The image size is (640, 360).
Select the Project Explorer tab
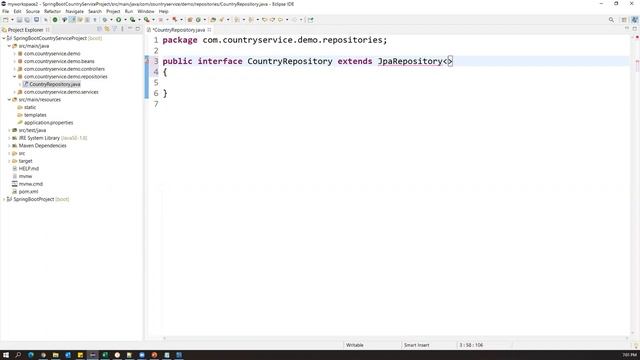25,30
